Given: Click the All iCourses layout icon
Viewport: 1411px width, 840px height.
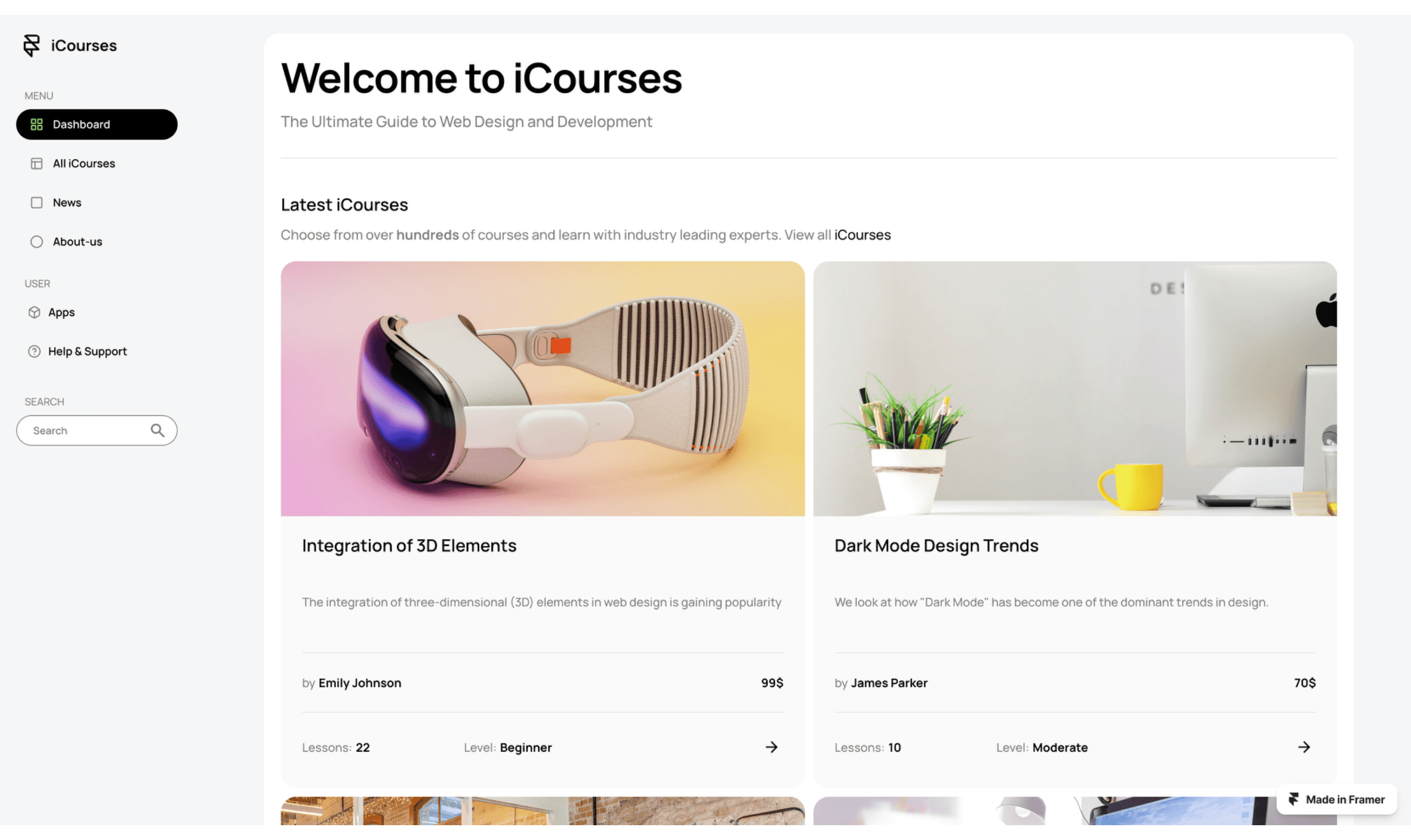Looking at the screenshot, I should (37, 164).
